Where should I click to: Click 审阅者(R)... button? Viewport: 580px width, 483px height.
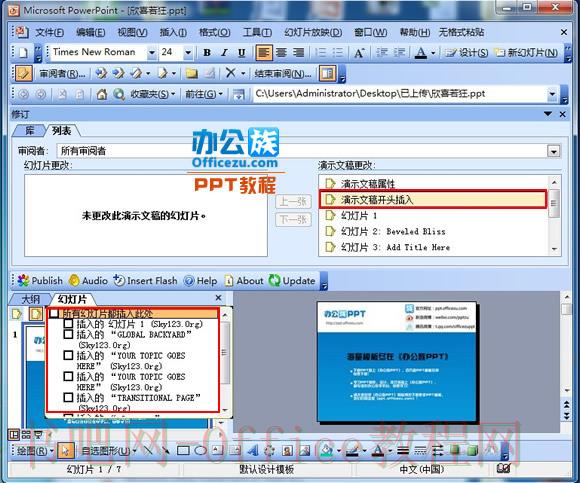(x=62, y=74)
